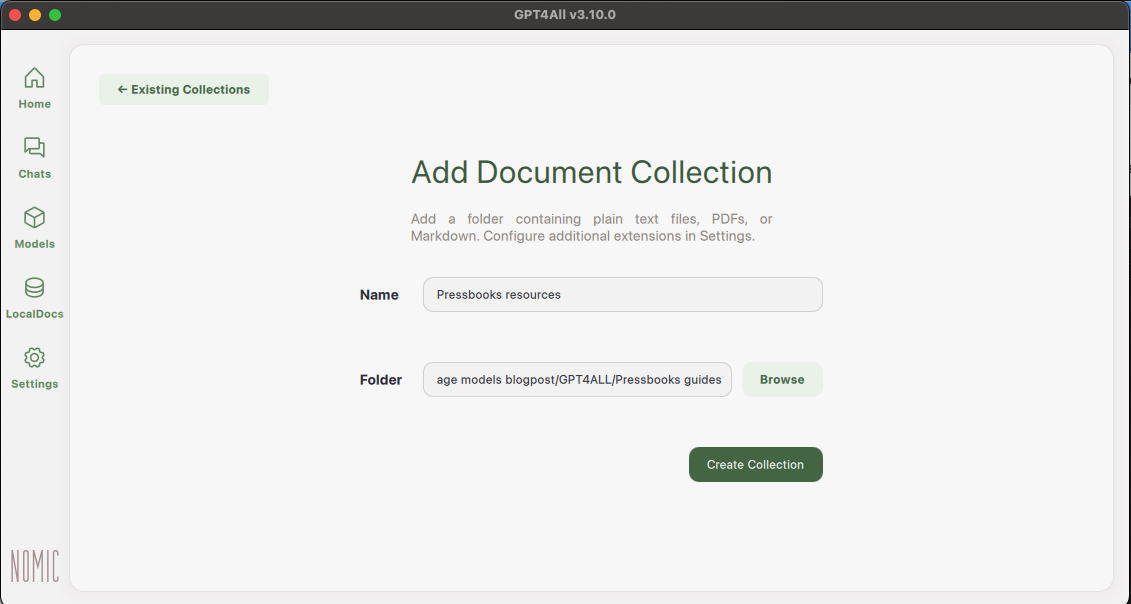Navigate to the Models section
Image resolution: width=1131 pixels, height=604 pixels.
pyautogui.click(x=34, y=230)
